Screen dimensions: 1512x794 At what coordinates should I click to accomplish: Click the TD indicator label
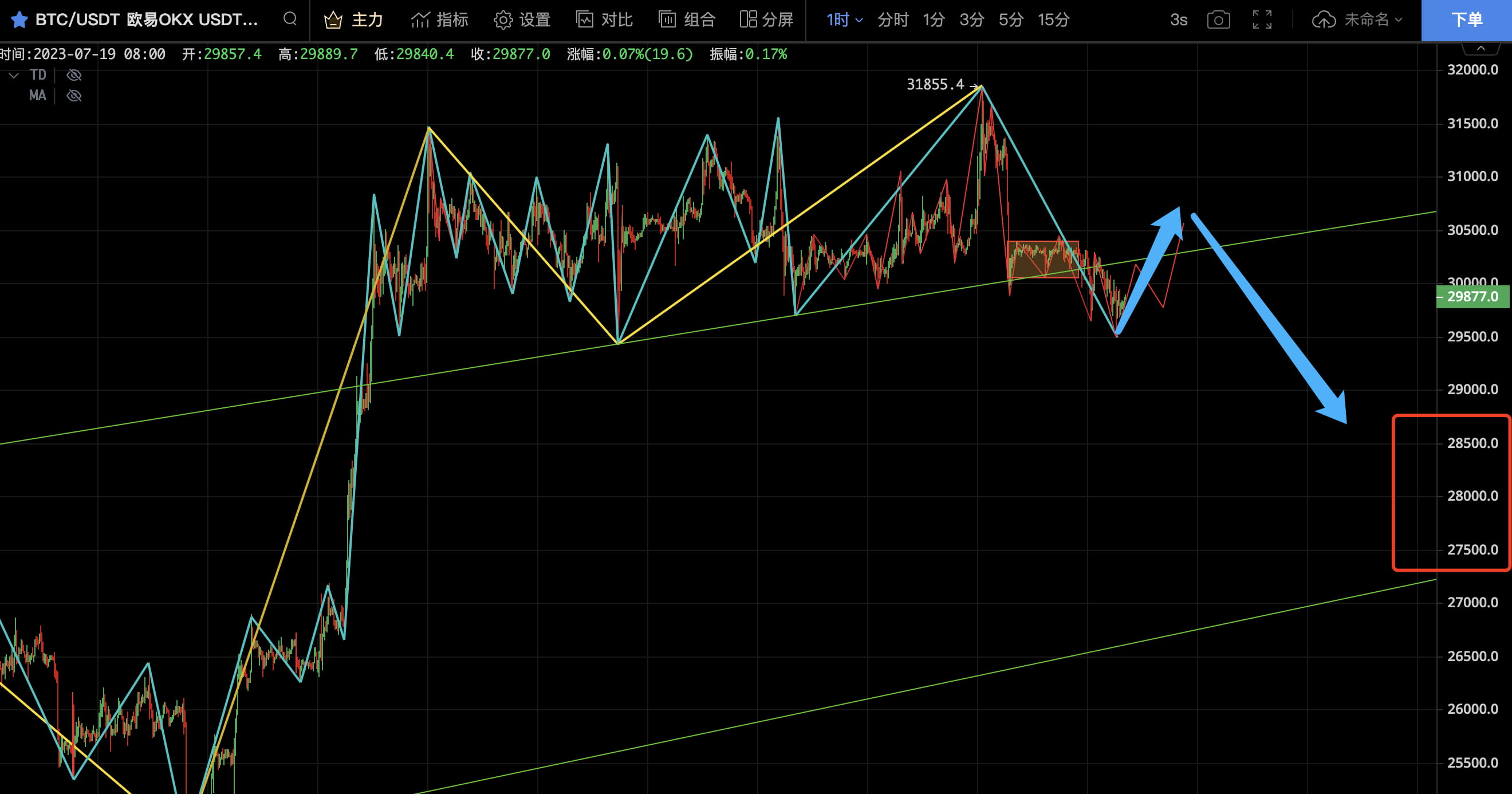38,75
